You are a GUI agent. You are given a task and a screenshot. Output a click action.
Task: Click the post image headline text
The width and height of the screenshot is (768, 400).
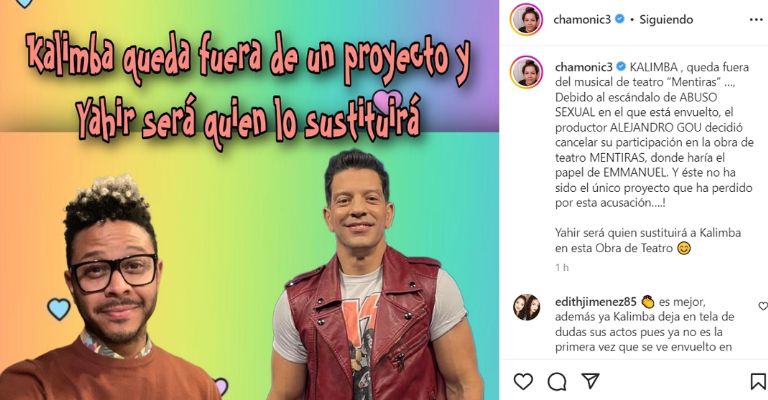pos(249,88)
